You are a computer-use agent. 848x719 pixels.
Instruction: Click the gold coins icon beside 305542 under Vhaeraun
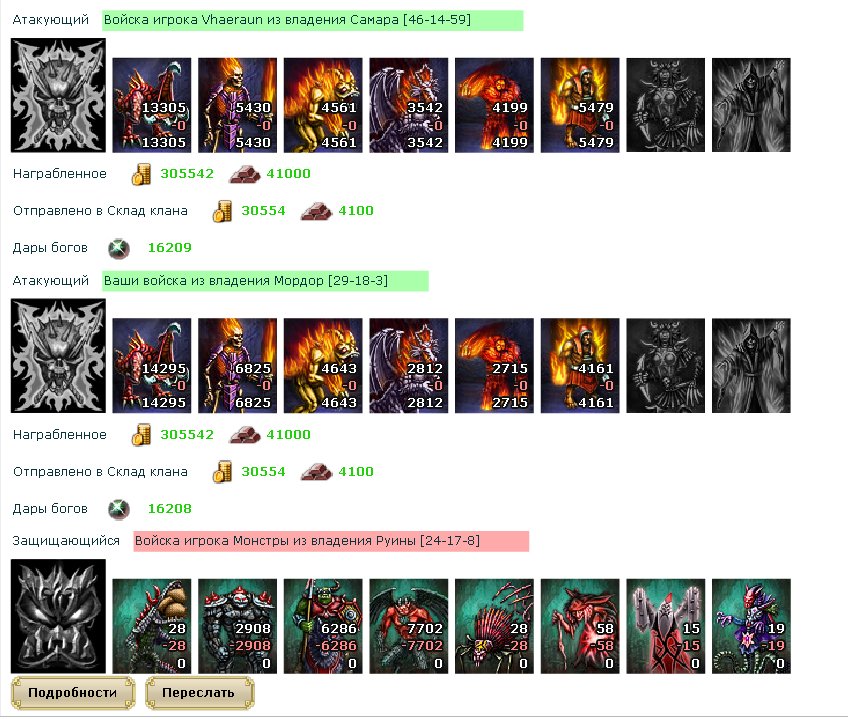142,175
